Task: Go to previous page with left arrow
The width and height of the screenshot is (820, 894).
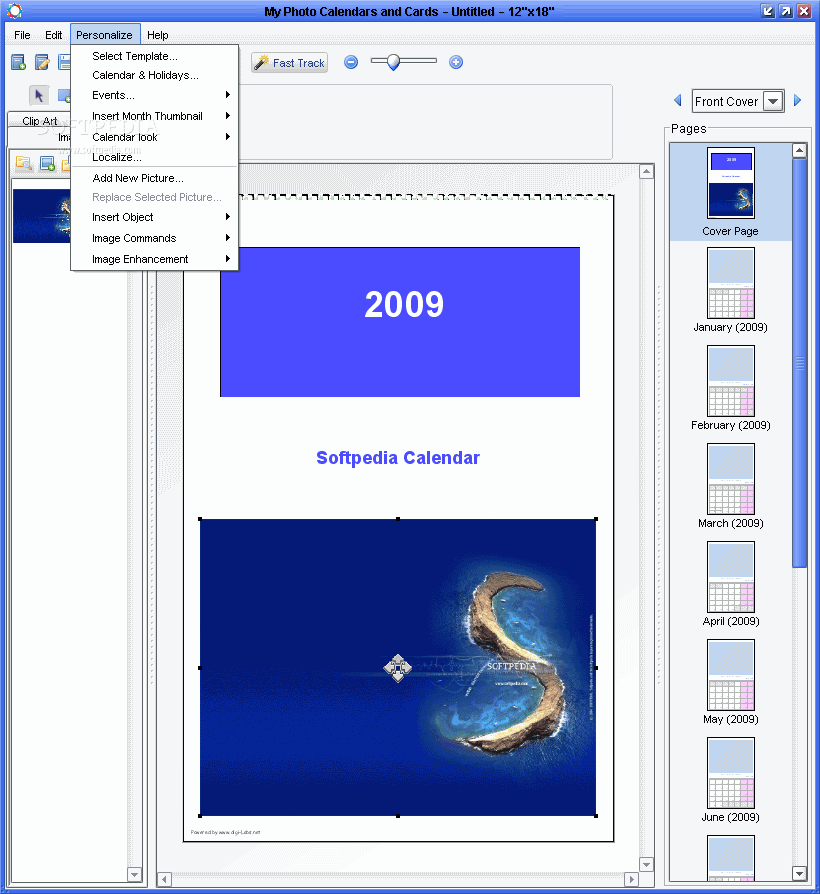Action: click(678, 101)
